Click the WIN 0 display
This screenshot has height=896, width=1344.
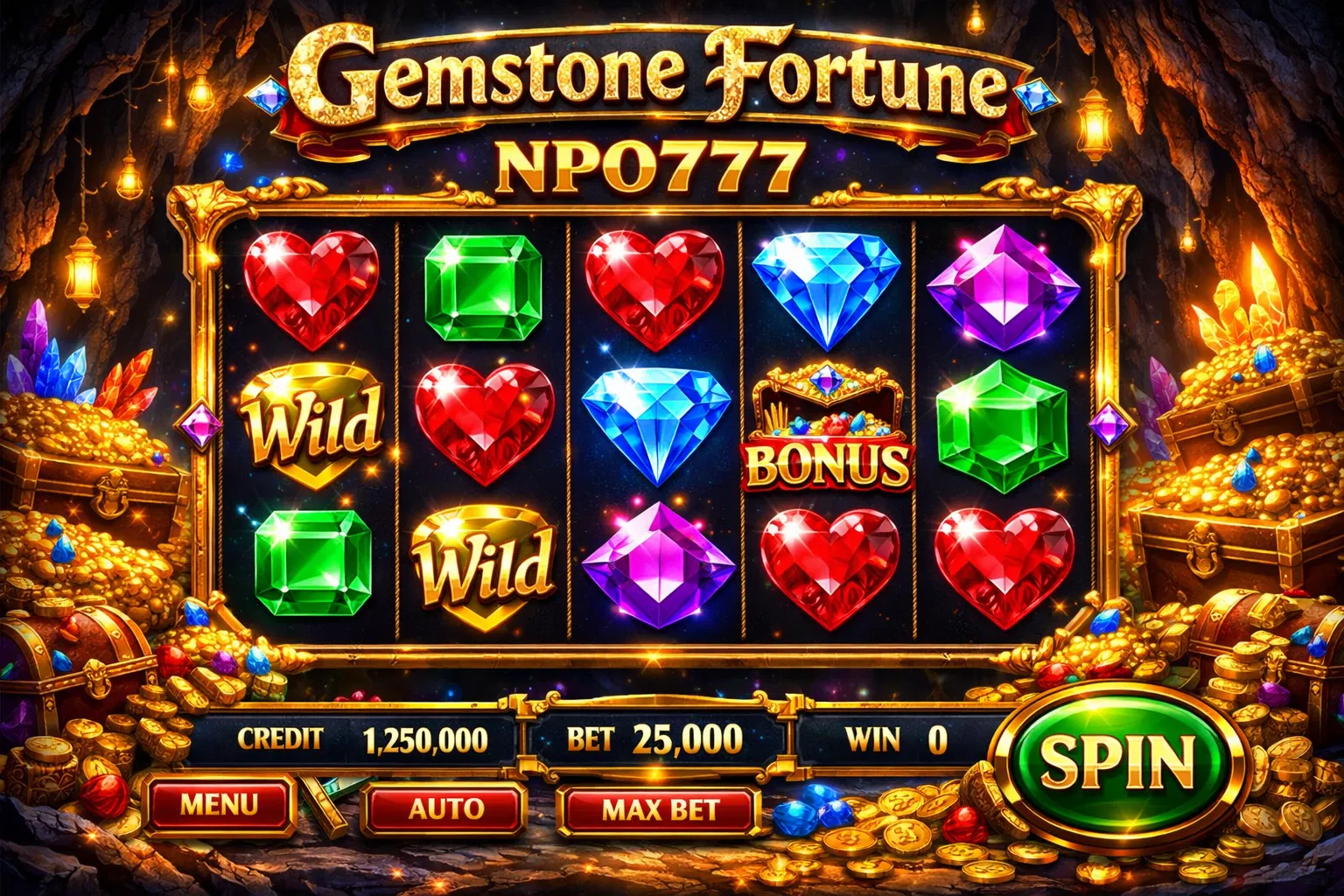click(x=897, y=740)
